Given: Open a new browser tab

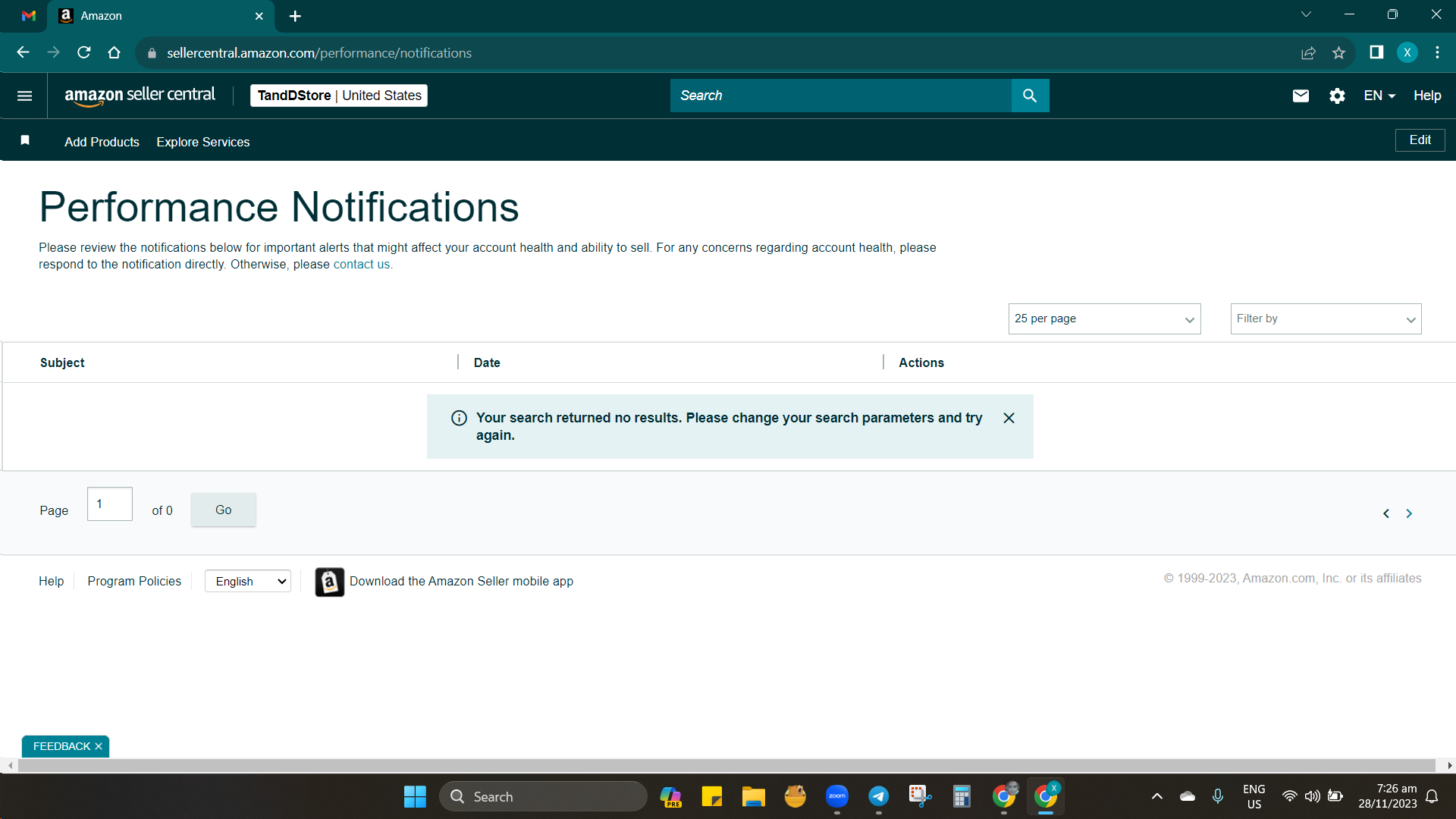Looking at the screenshot, I should [x=295, y=16].
